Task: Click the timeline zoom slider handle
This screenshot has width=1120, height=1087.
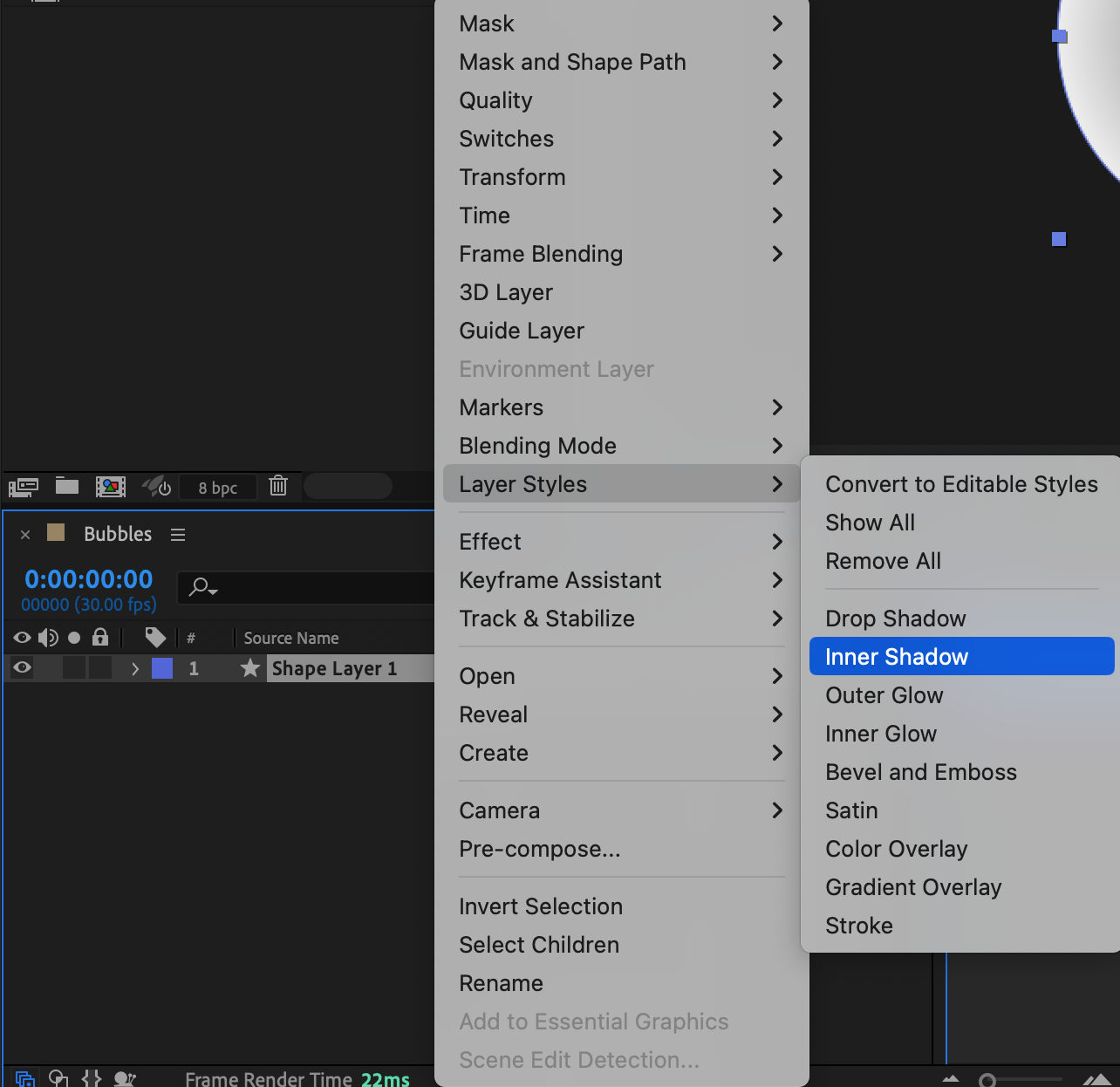Action: (x=987, y=1081)
